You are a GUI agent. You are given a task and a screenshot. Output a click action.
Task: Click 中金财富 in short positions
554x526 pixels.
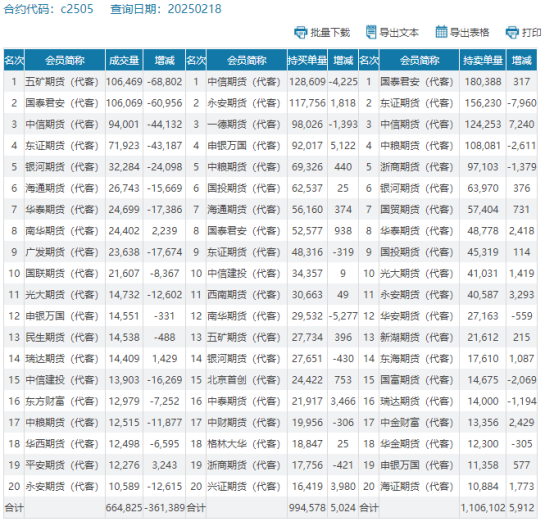(x=417, y=422)
